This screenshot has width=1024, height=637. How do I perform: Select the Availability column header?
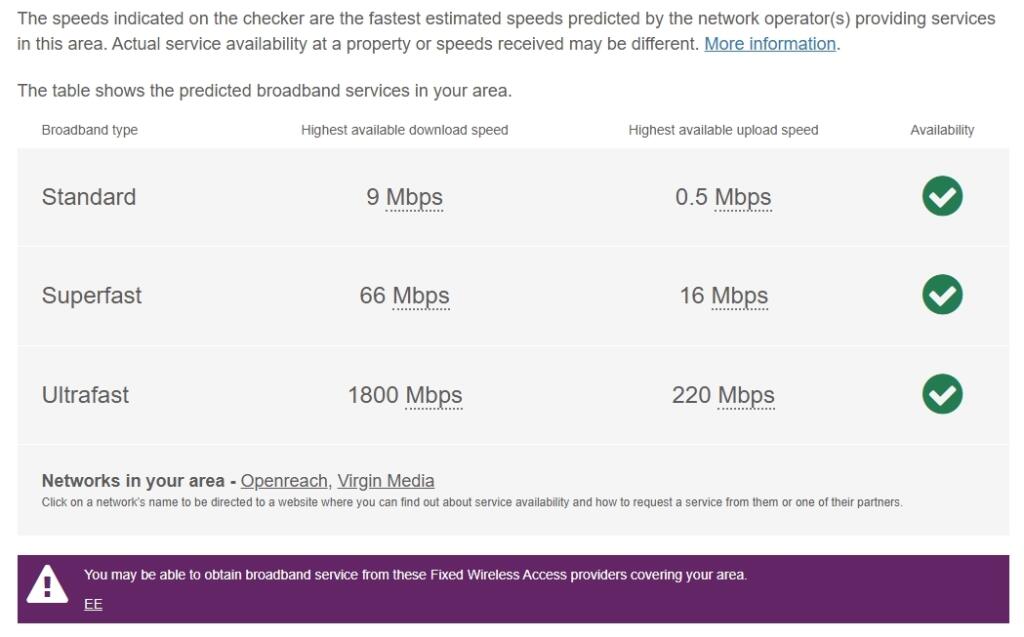click(939, 129)
